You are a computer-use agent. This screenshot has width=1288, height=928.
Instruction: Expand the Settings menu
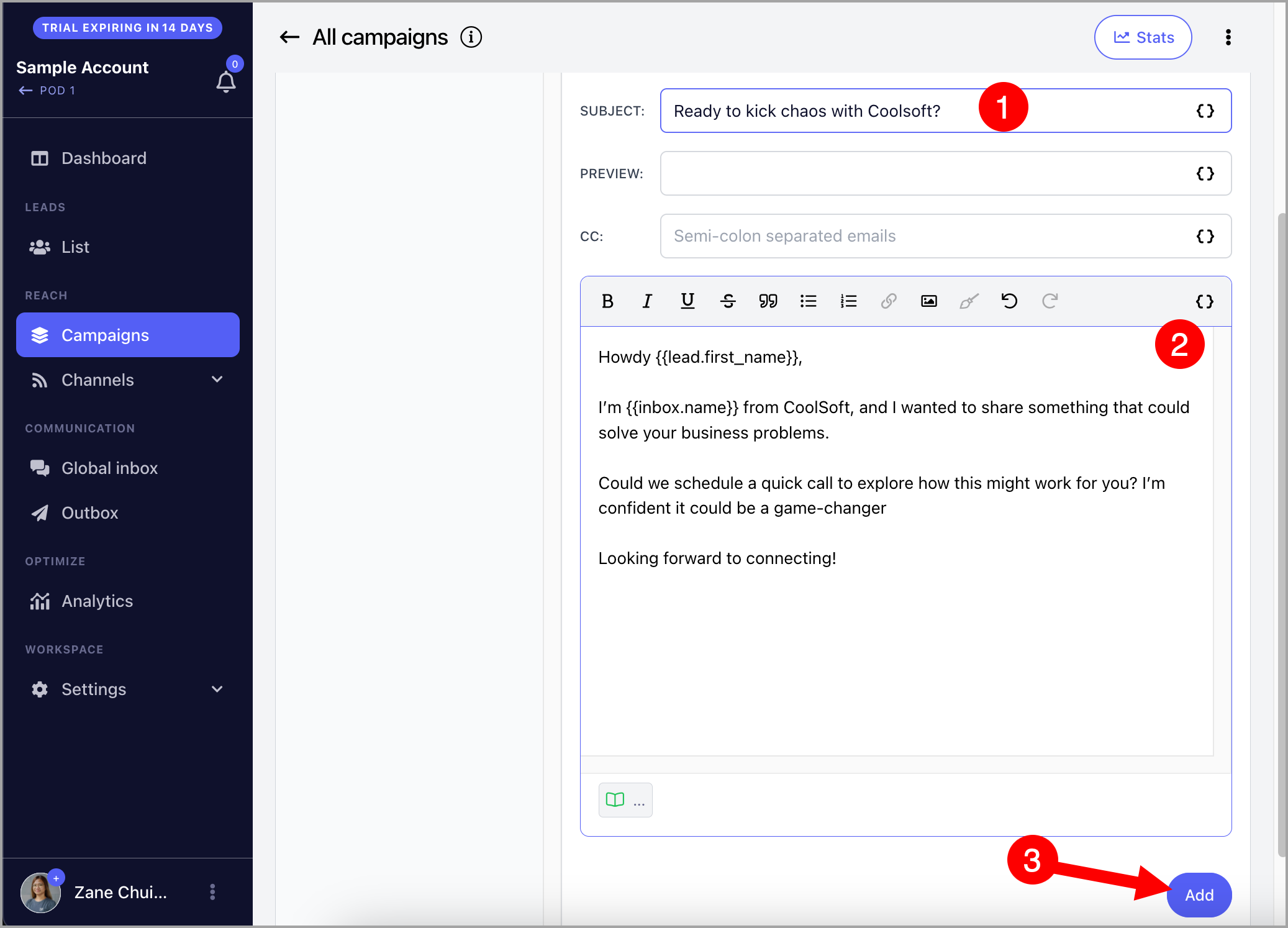(128, 689)
